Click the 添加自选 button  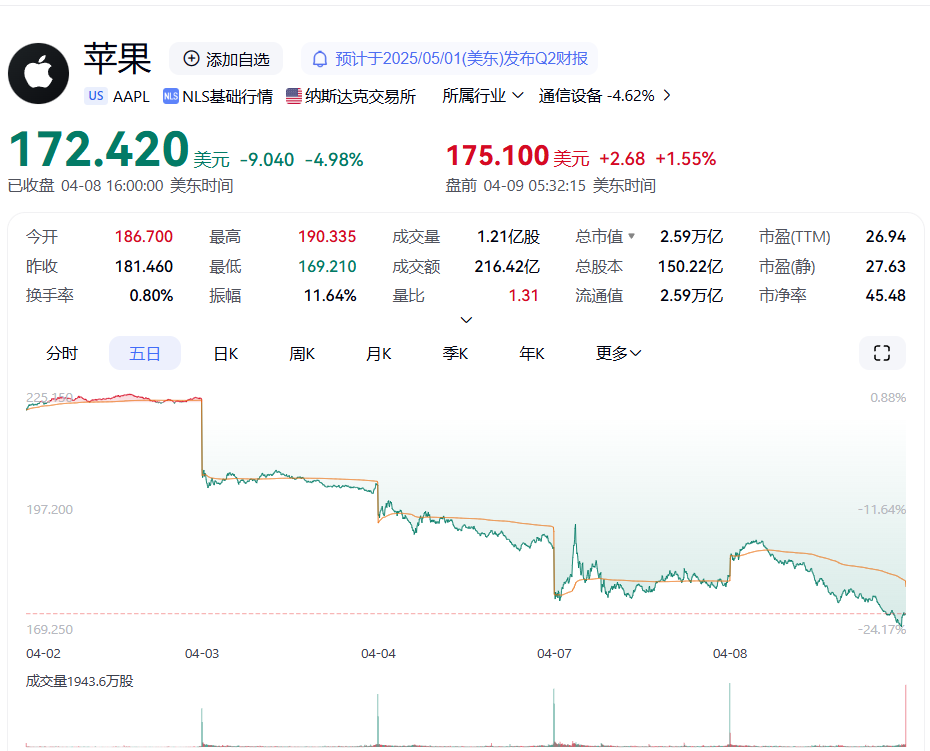pyautogui.click(x=226, y=59)
